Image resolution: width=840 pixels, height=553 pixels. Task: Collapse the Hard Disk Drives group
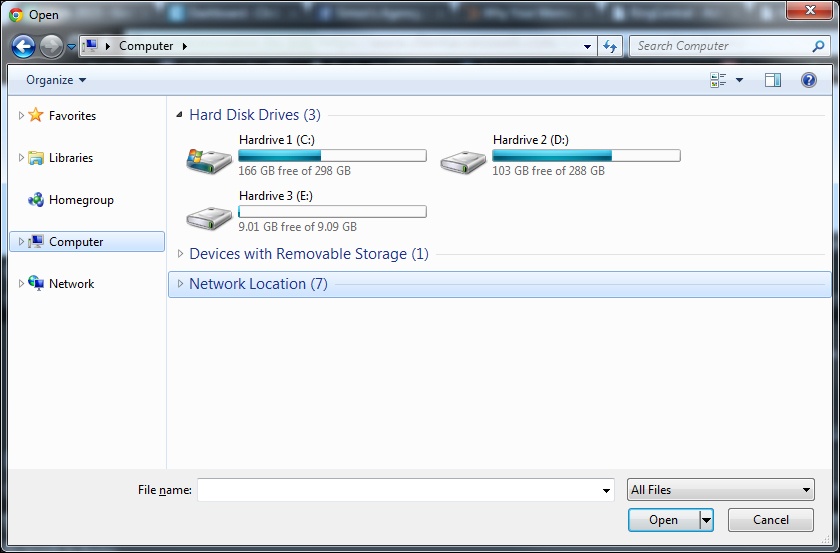[181, 115]
